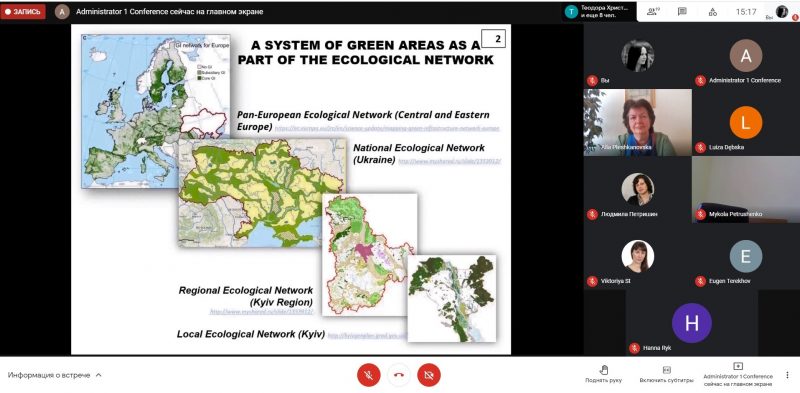Open the Pan-European network ec.europa.eu link
The width and height of the screenshot is (800, 393).
(387, 129)
